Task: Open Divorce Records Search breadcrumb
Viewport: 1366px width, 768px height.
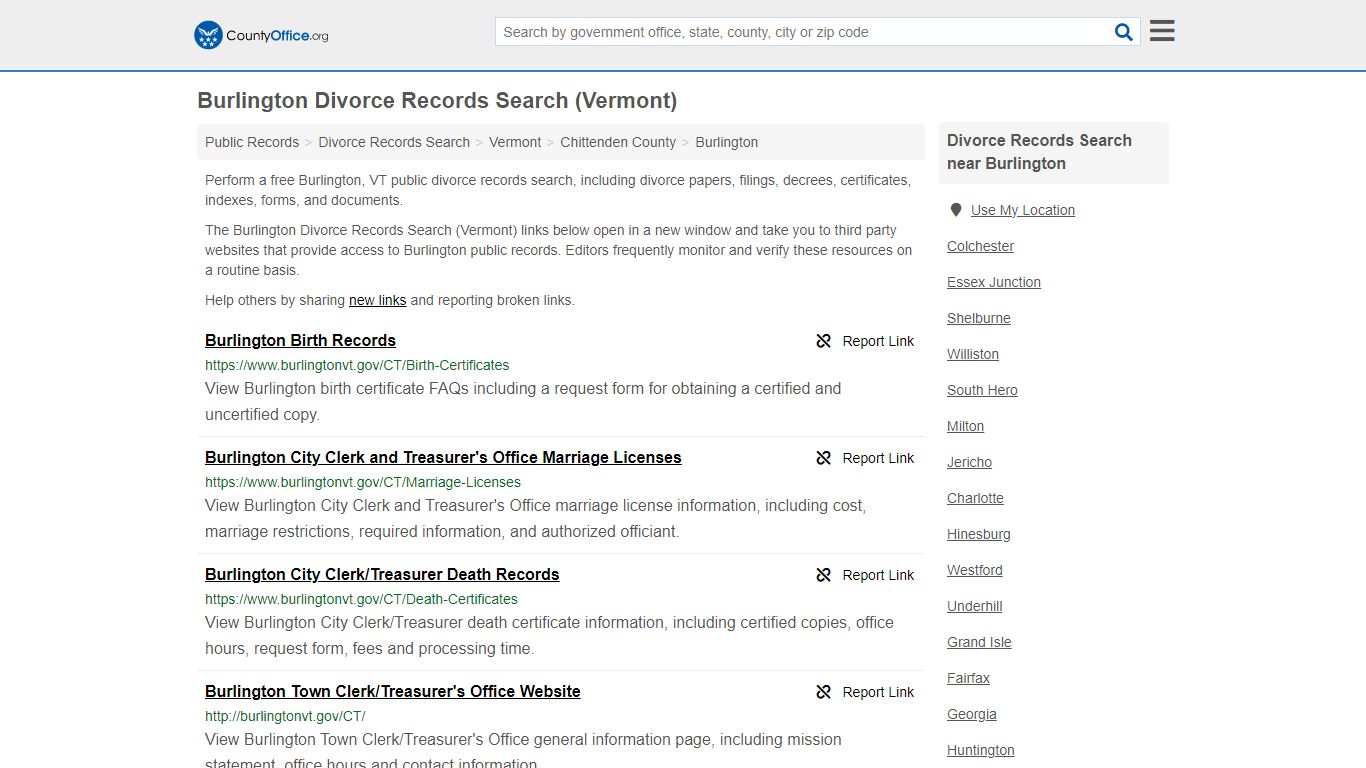Action: (x=394, y=142)
